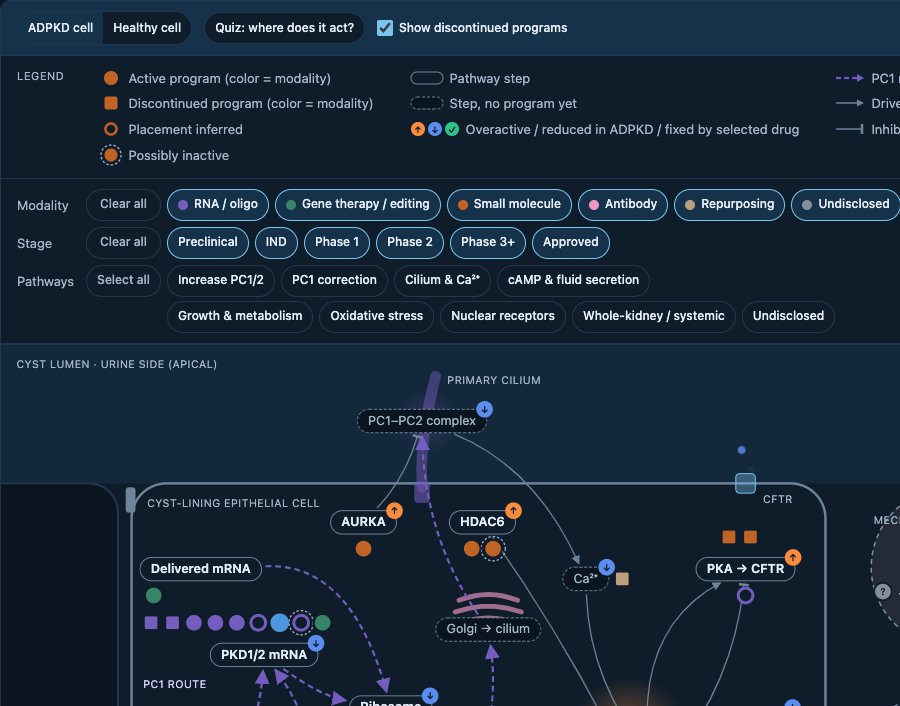The width and height of the screenshot is (900, 706).
Task: Click the PKA → CFTR pathway node
Action: [745, 569]
